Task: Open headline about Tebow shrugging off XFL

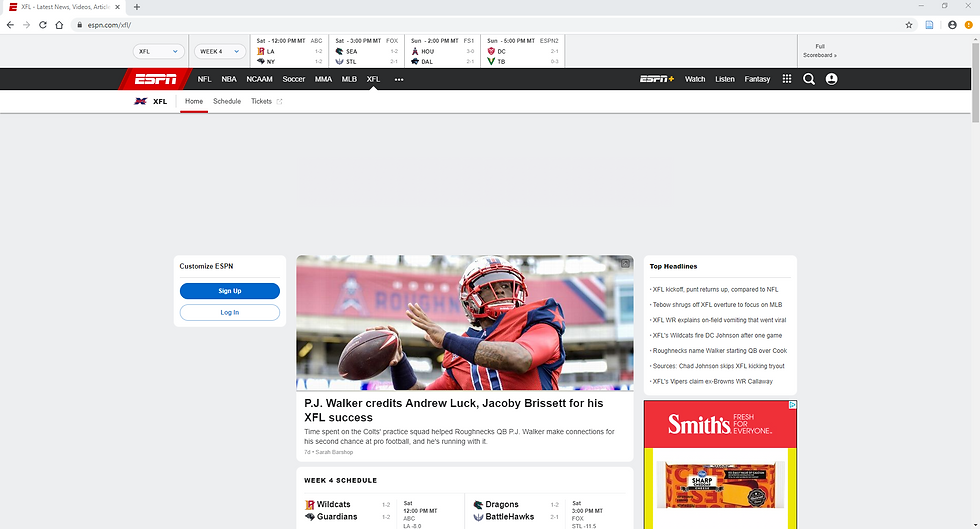Action: pos(716,305)
